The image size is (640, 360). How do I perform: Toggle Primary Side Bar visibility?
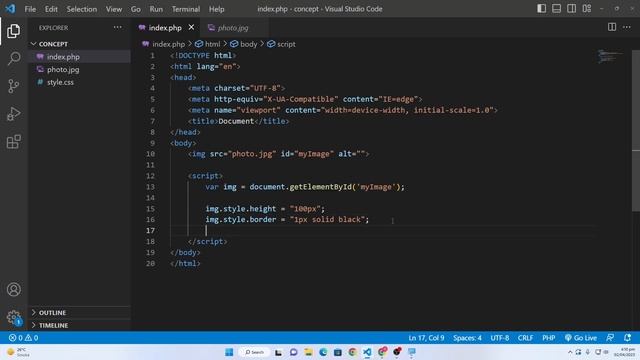click(542, 9)
